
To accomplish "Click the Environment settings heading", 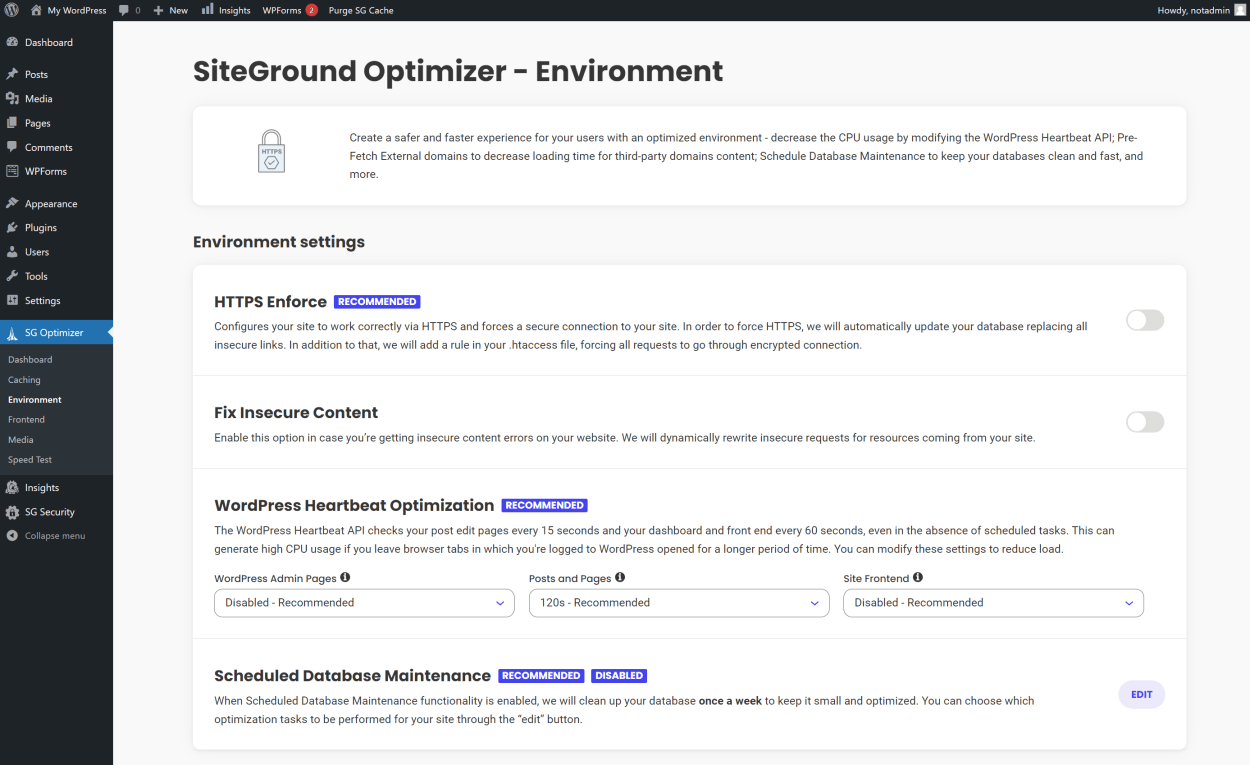I will point(279,242).
